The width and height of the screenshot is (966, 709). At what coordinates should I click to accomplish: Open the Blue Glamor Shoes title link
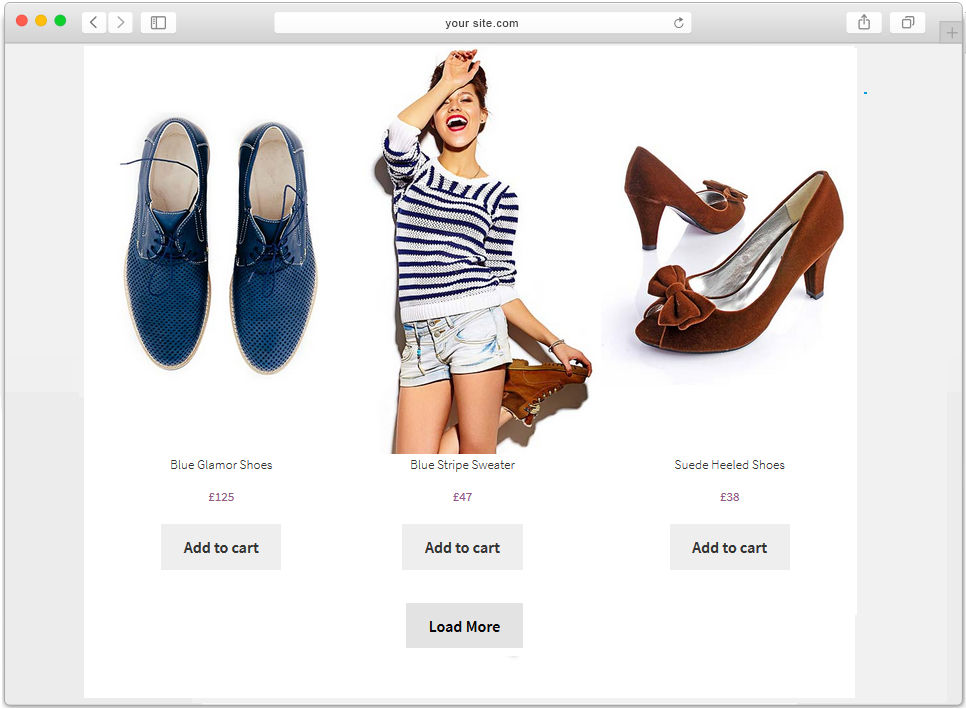(221, 464)
